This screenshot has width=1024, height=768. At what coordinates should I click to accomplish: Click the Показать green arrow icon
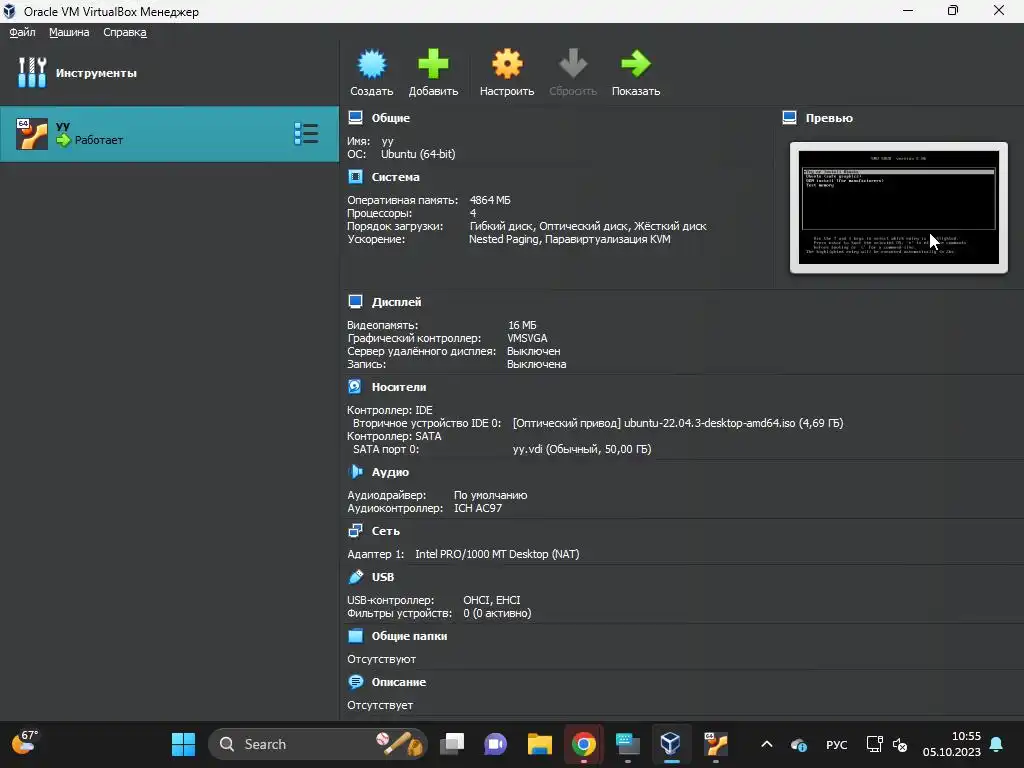tap(635, 64)
